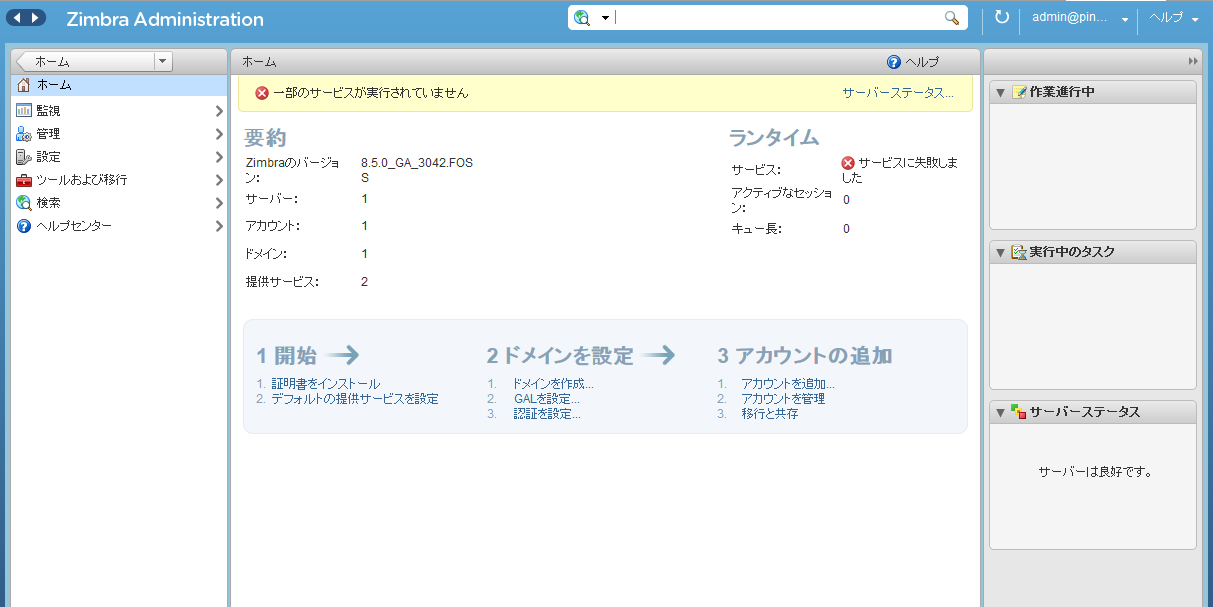The height and width of the screenshot is (607, 1213).
Task: Click the 管理 users icon
Action: [x=24, y=134]
